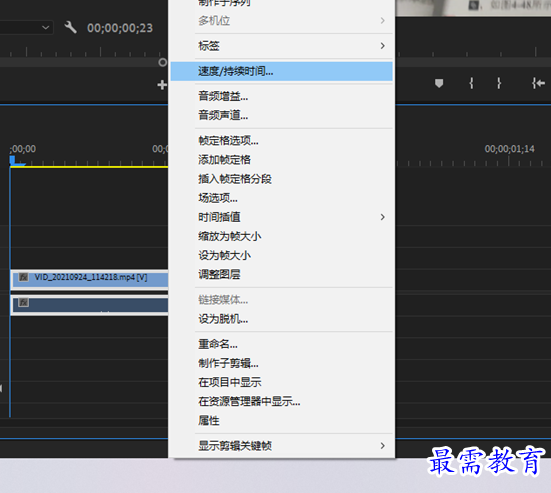Select the VID_20210924_114218.mp4 video clip
The height and width of the screenshot is (493, 551).
[x=90, y=280]
